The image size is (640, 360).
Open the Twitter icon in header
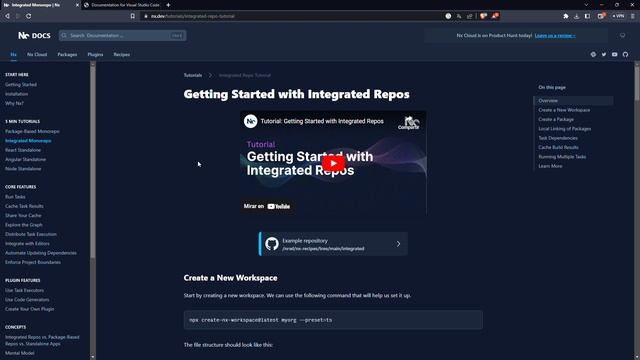click(x=604, y=54)
